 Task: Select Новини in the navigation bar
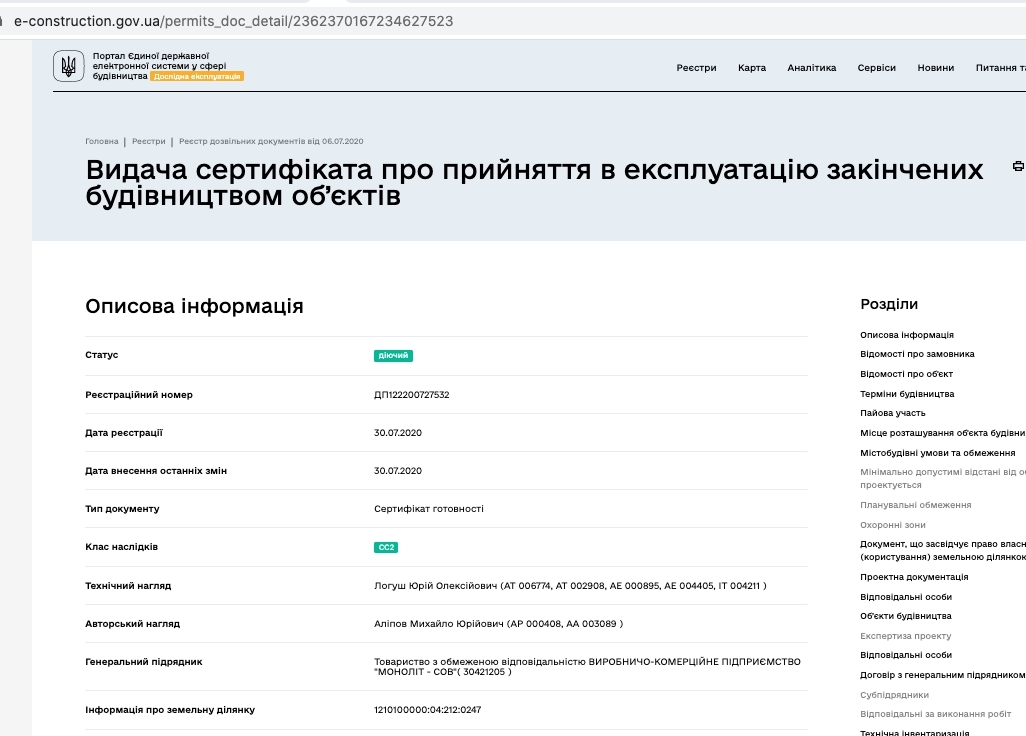(935, 68)
